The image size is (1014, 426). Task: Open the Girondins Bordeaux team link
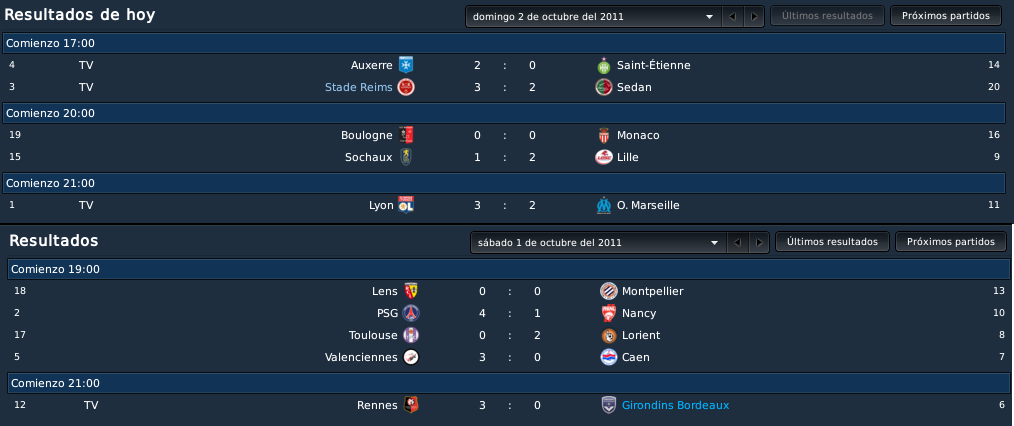pos(675,405)
